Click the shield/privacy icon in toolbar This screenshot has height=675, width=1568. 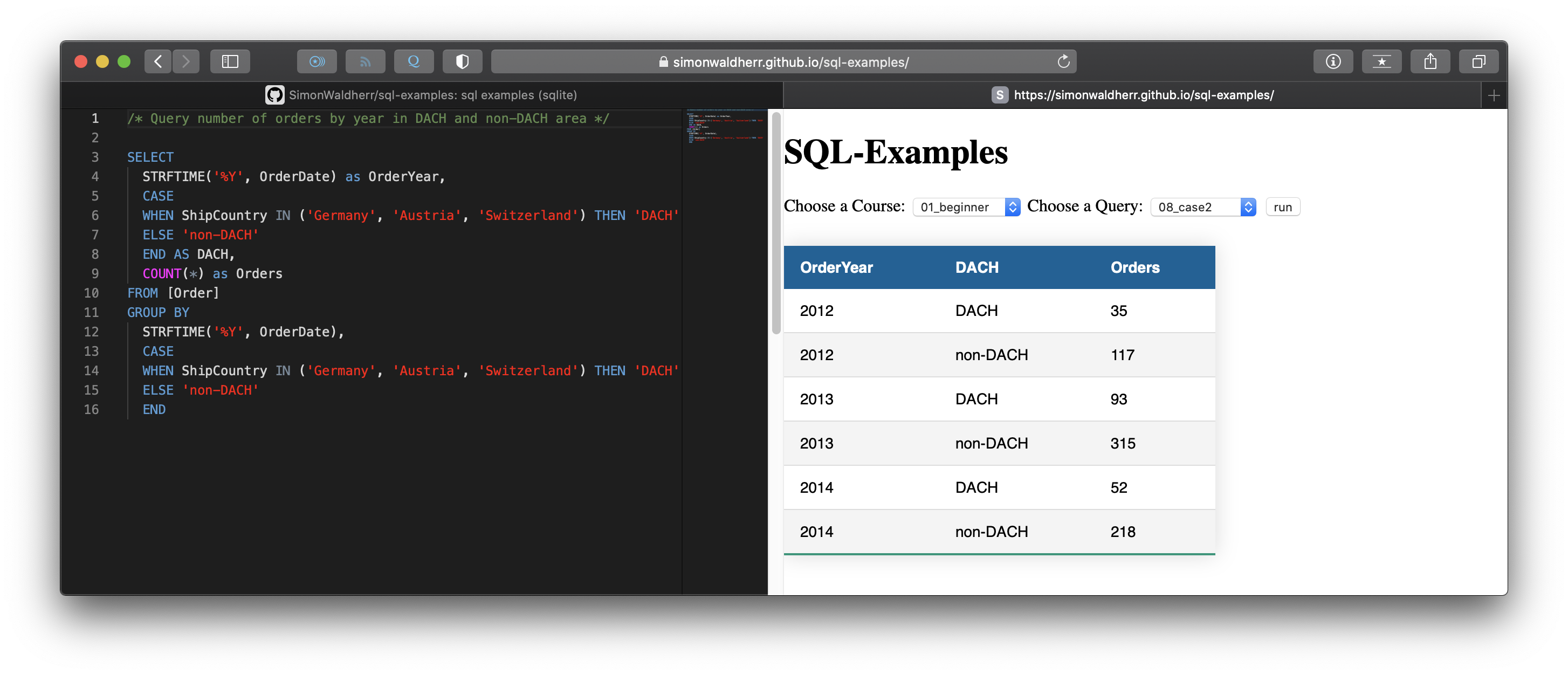pos(462,62)
